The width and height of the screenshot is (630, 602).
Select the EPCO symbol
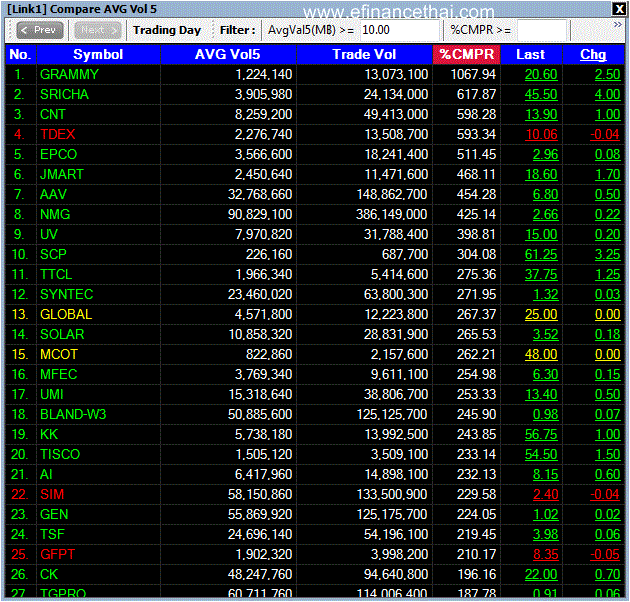click(58, 154)
